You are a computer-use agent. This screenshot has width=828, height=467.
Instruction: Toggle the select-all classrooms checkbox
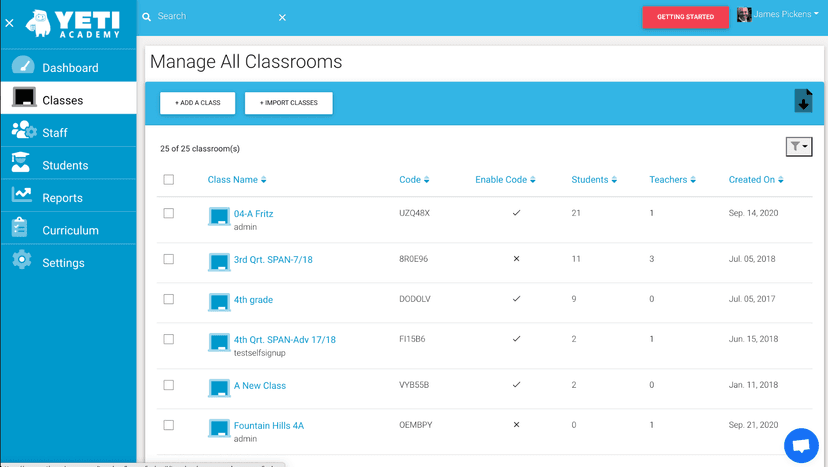click(168, 180)
